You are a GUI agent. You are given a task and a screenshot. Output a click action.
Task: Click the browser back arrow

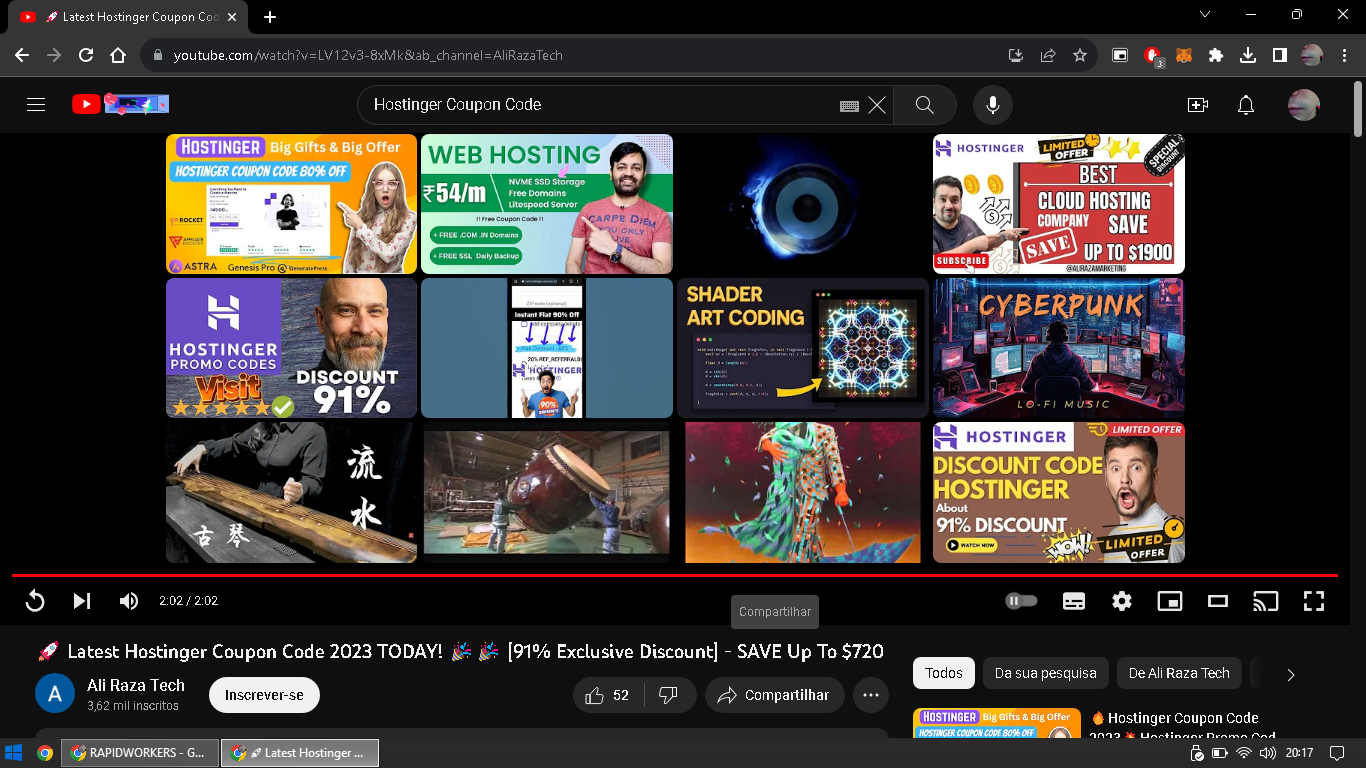click(x=22, y=55)
